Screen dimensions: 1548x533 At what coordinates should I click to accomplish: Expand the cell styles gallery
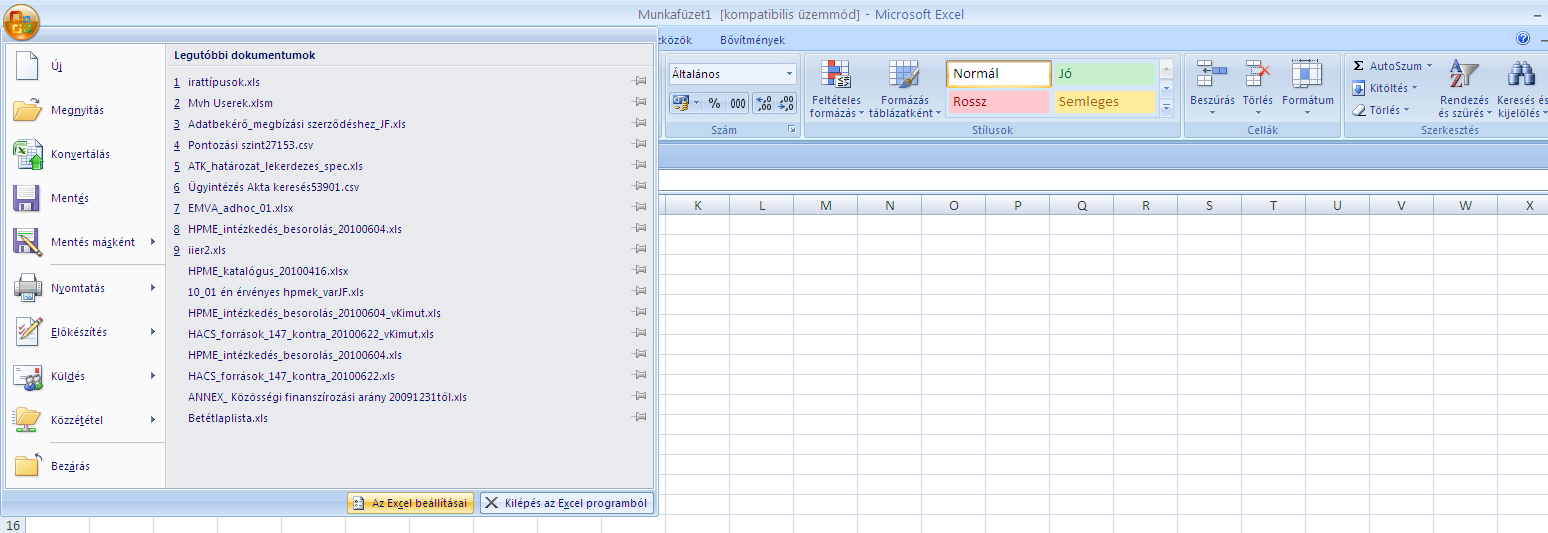point(1166,106)
